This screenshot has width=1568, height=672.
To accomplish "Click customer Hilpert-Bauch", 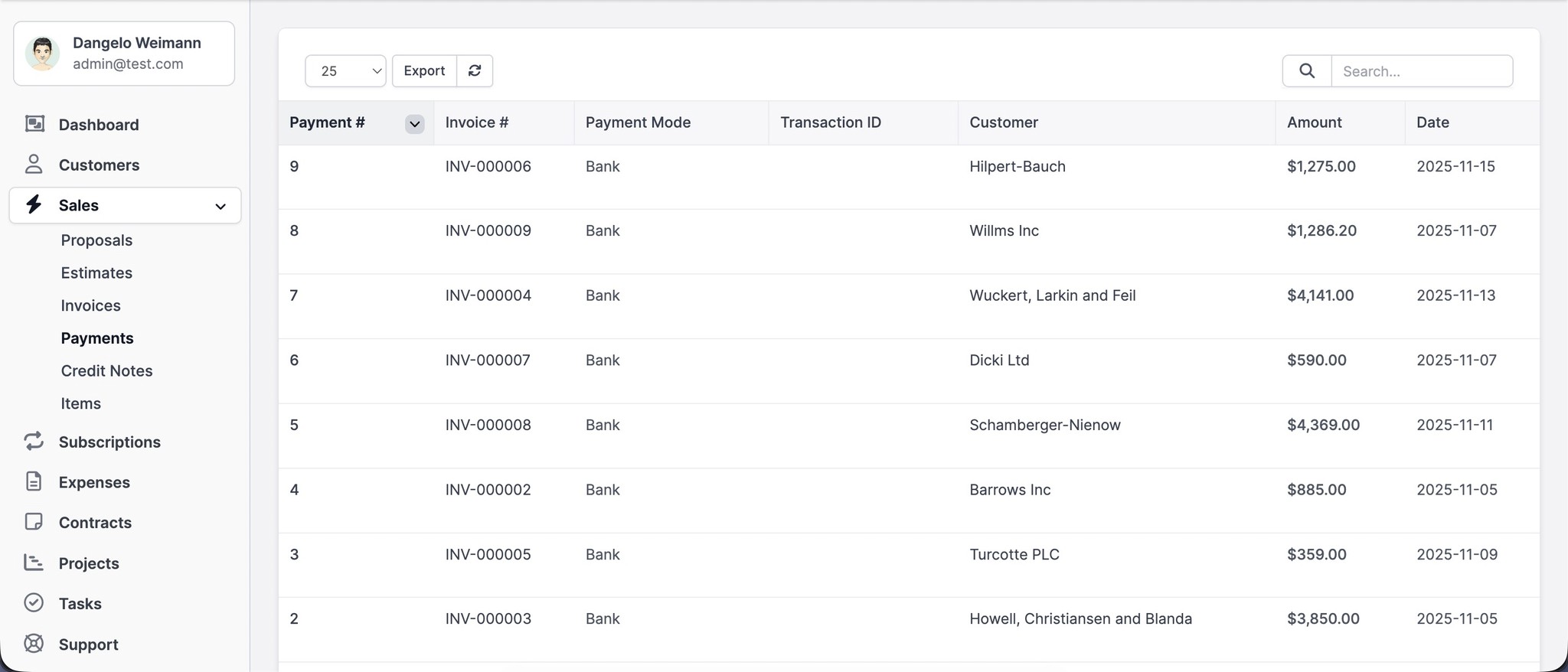I will point(1018,166).
